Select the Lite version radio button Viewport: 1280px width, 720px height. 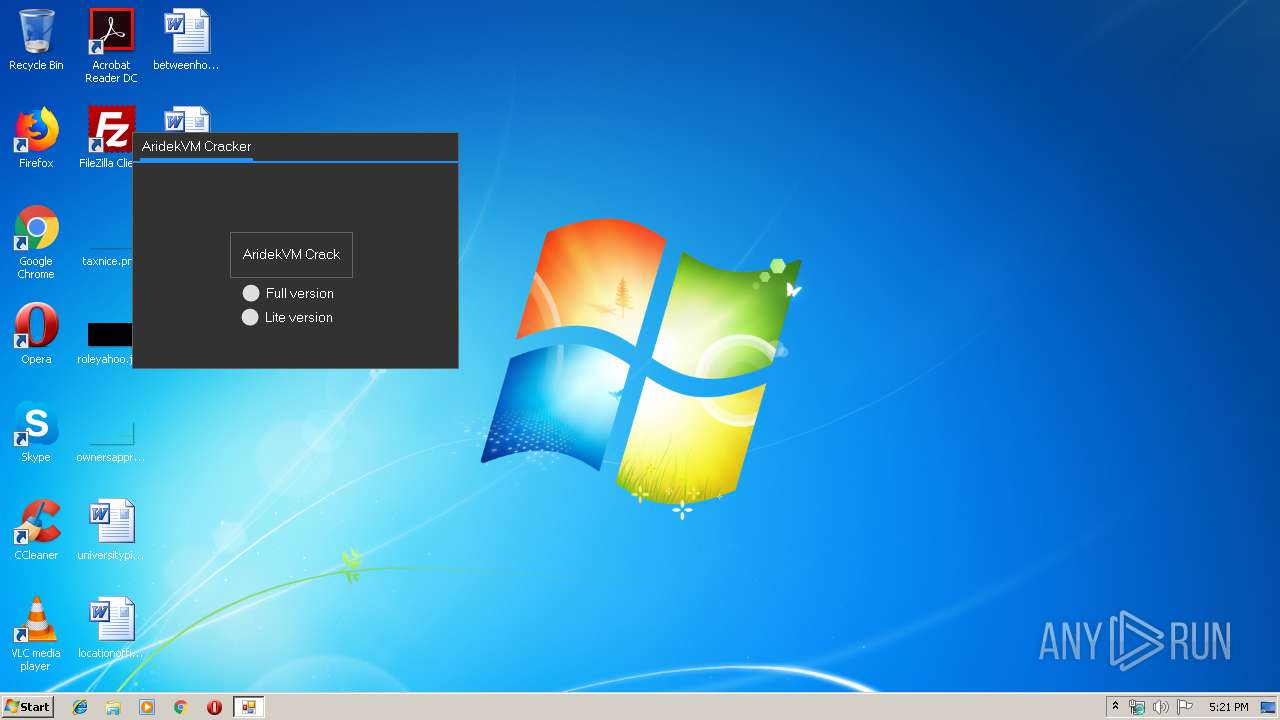pyautogui.click(x=250, y=317)
